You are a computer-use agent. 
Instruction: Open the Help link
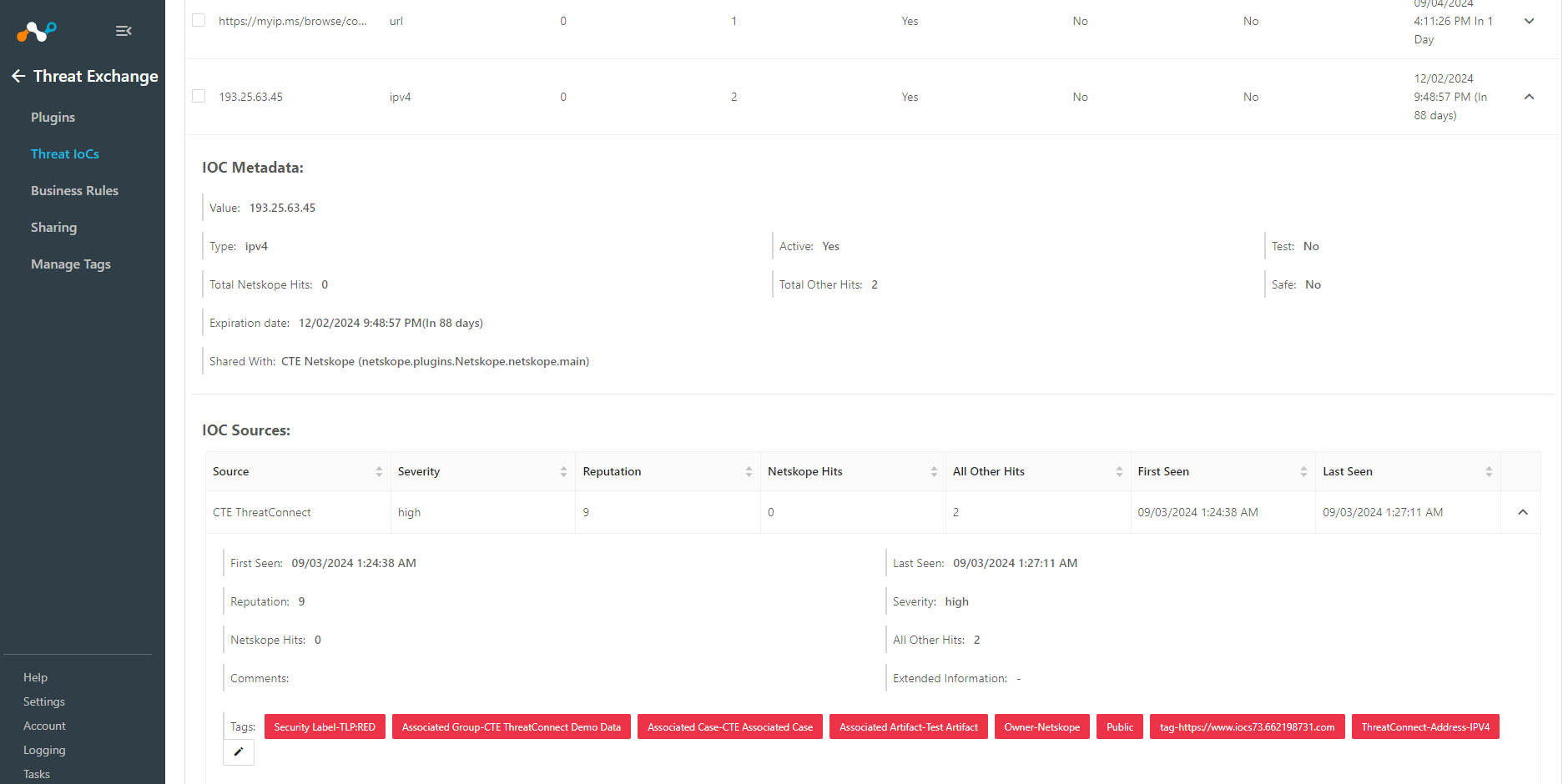coord(35,677)
